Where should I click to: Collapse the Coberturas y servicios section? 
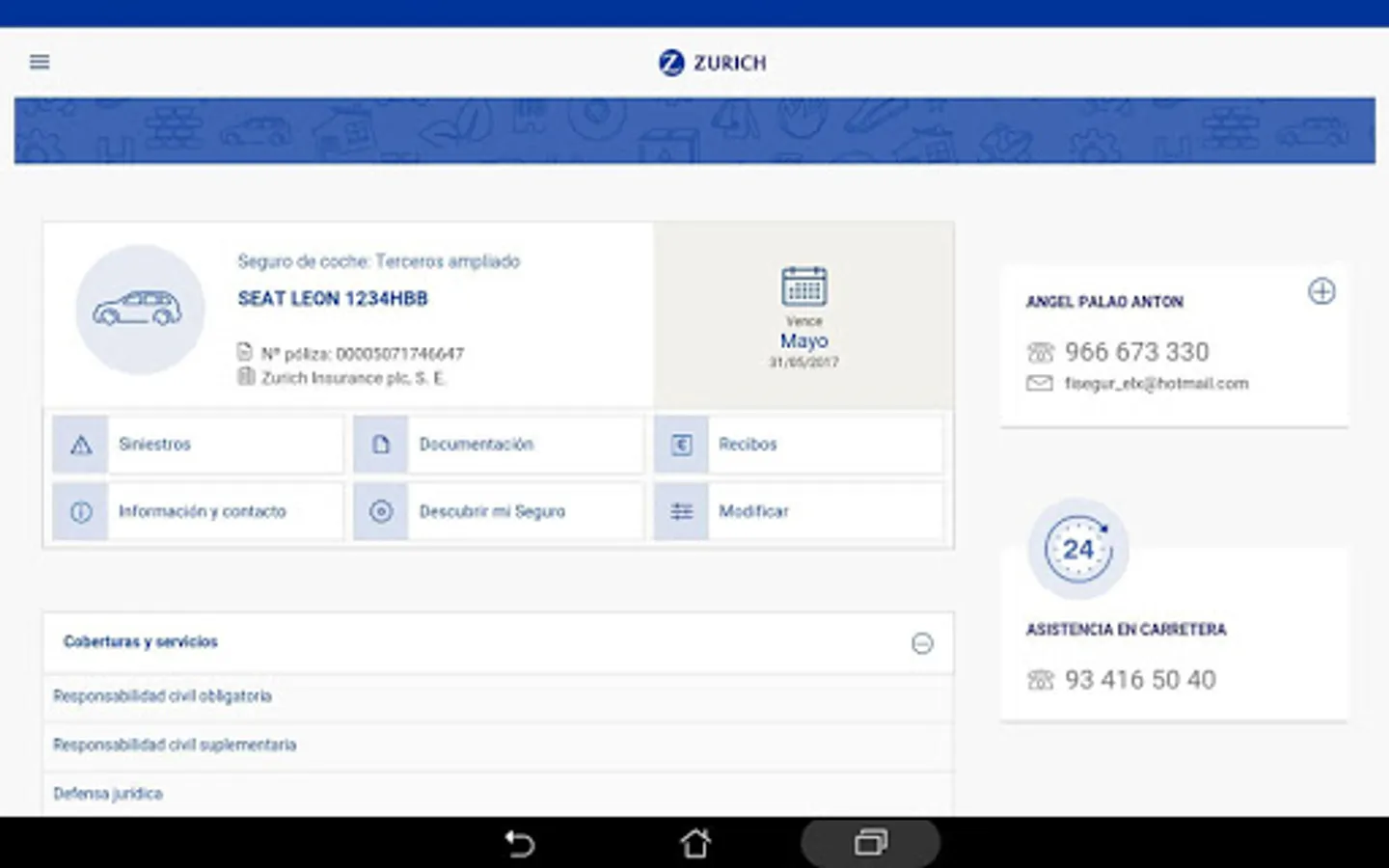pyautogui.click(x=922, y=643)
